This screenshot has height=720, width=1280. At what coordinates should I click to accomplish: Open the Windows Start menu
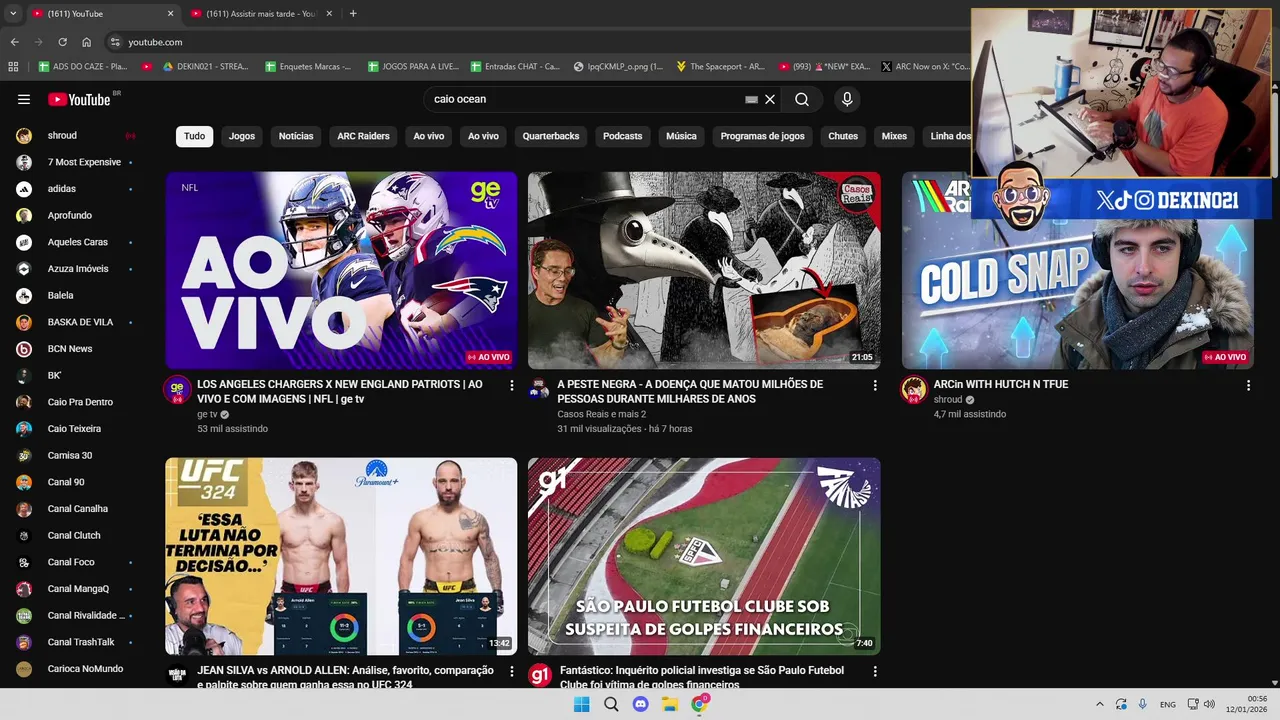[581, 704]
